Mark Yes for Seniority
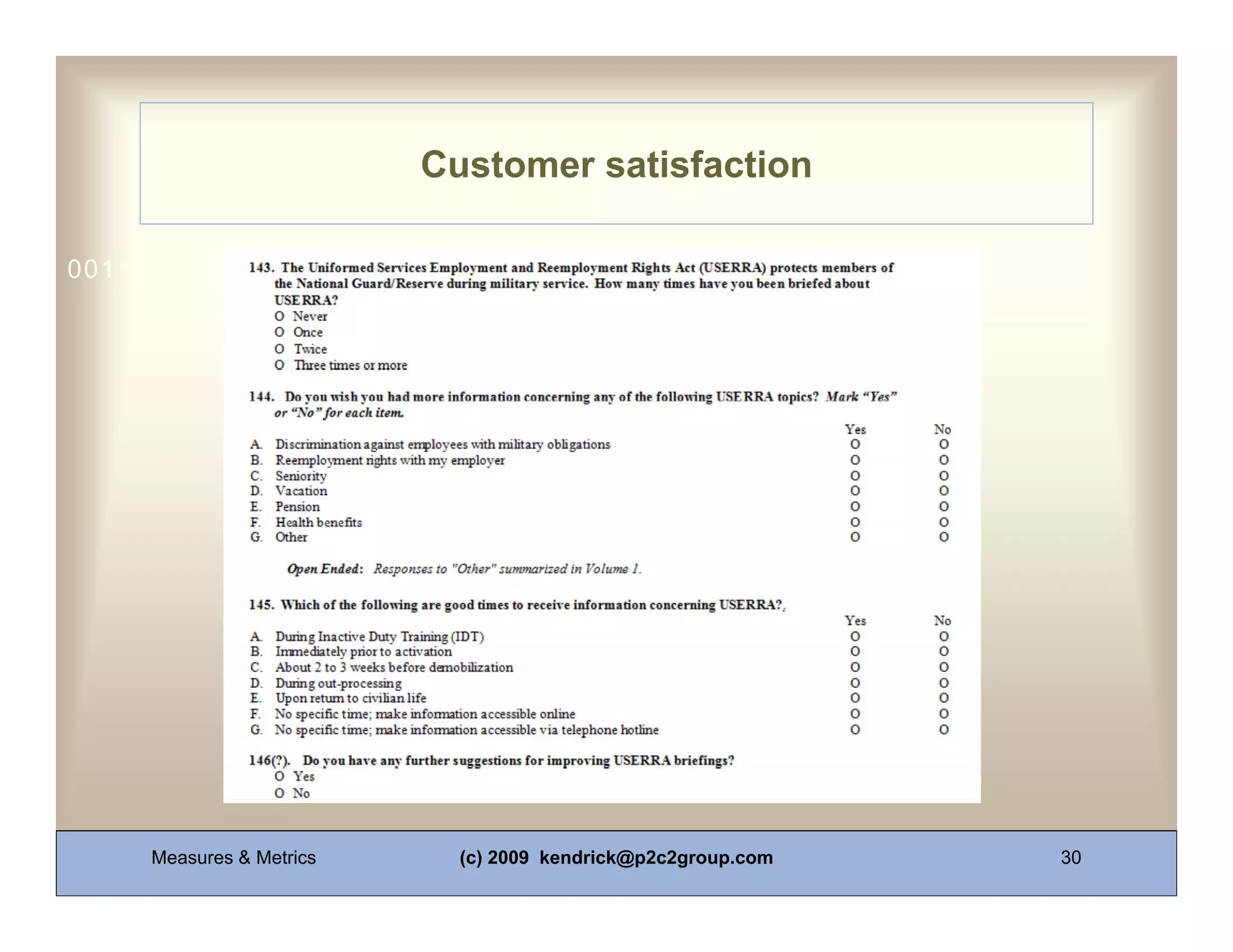Image resolution: width=1233 pixels, height=952 pixels. [855, 475]
